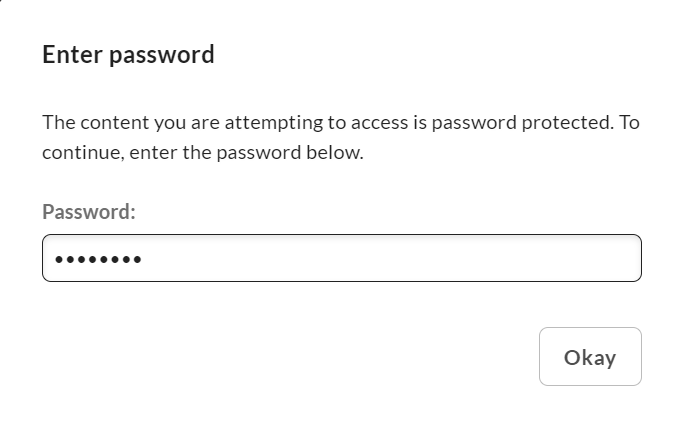Click the bold "Password:" label text

pyautogui.click(x=89, y=212)
